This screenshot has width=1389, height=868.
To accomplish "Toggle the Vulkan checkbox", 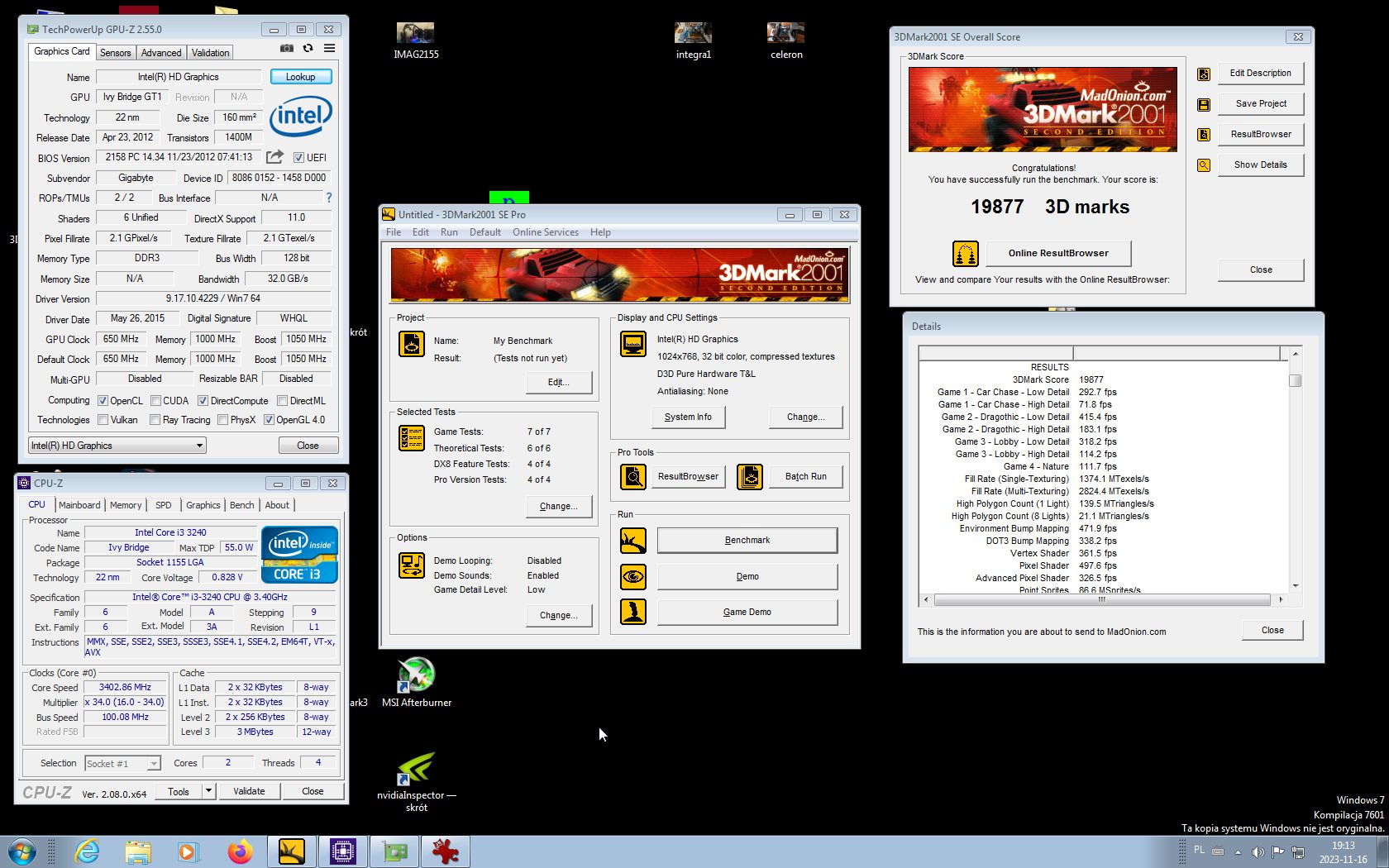I will (x=103, y=420).
